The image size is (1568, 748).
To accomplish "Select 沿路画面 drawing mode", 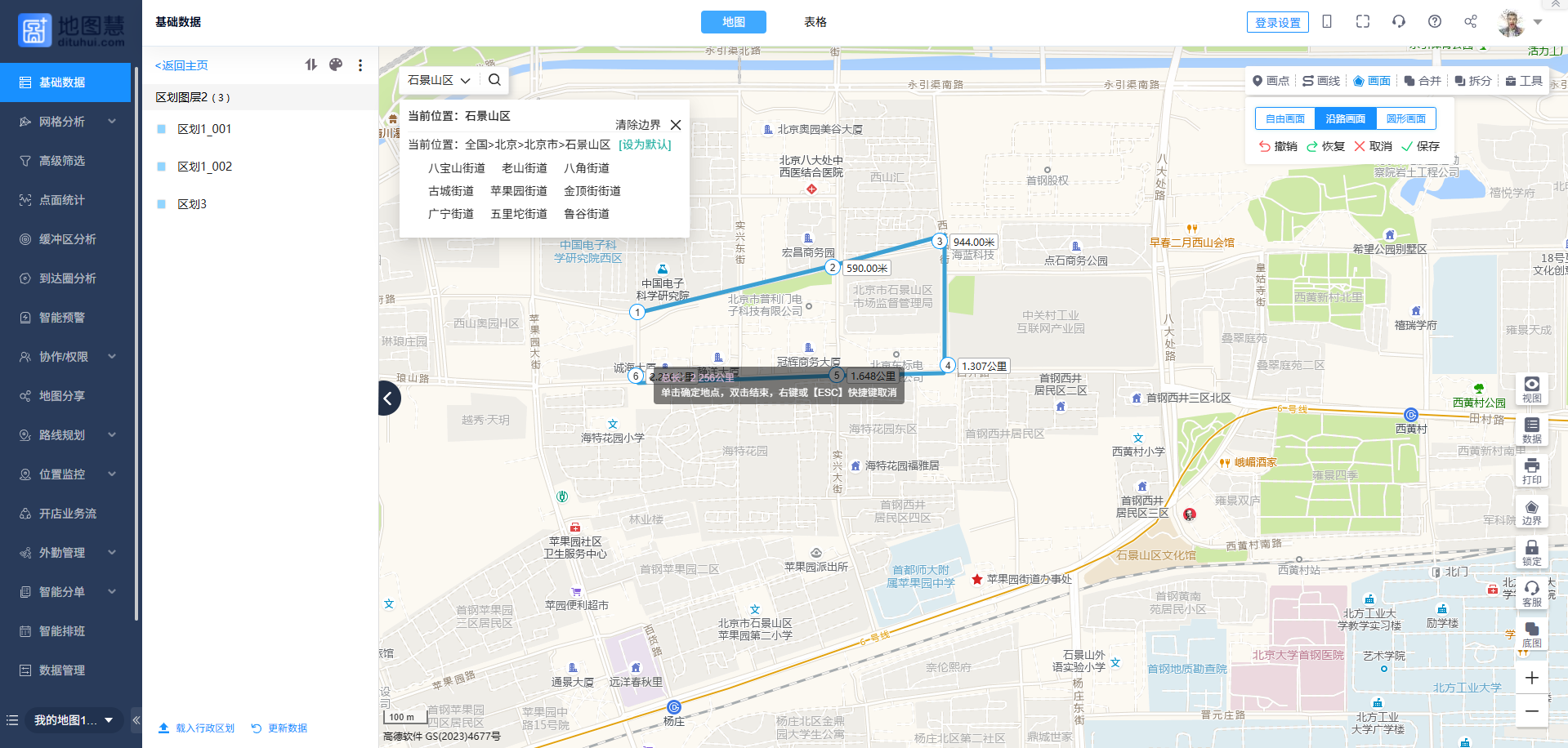I will 1345,118.
